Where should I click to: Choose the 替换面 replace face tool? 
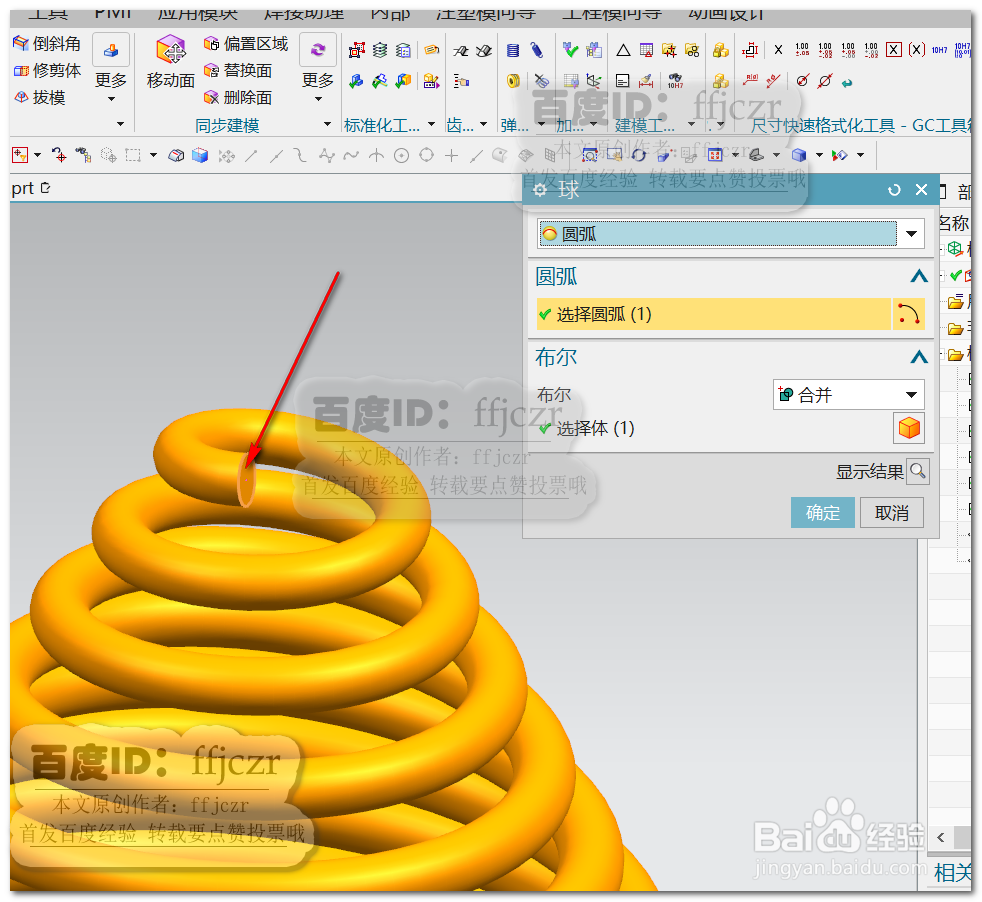tap(237, 70)
